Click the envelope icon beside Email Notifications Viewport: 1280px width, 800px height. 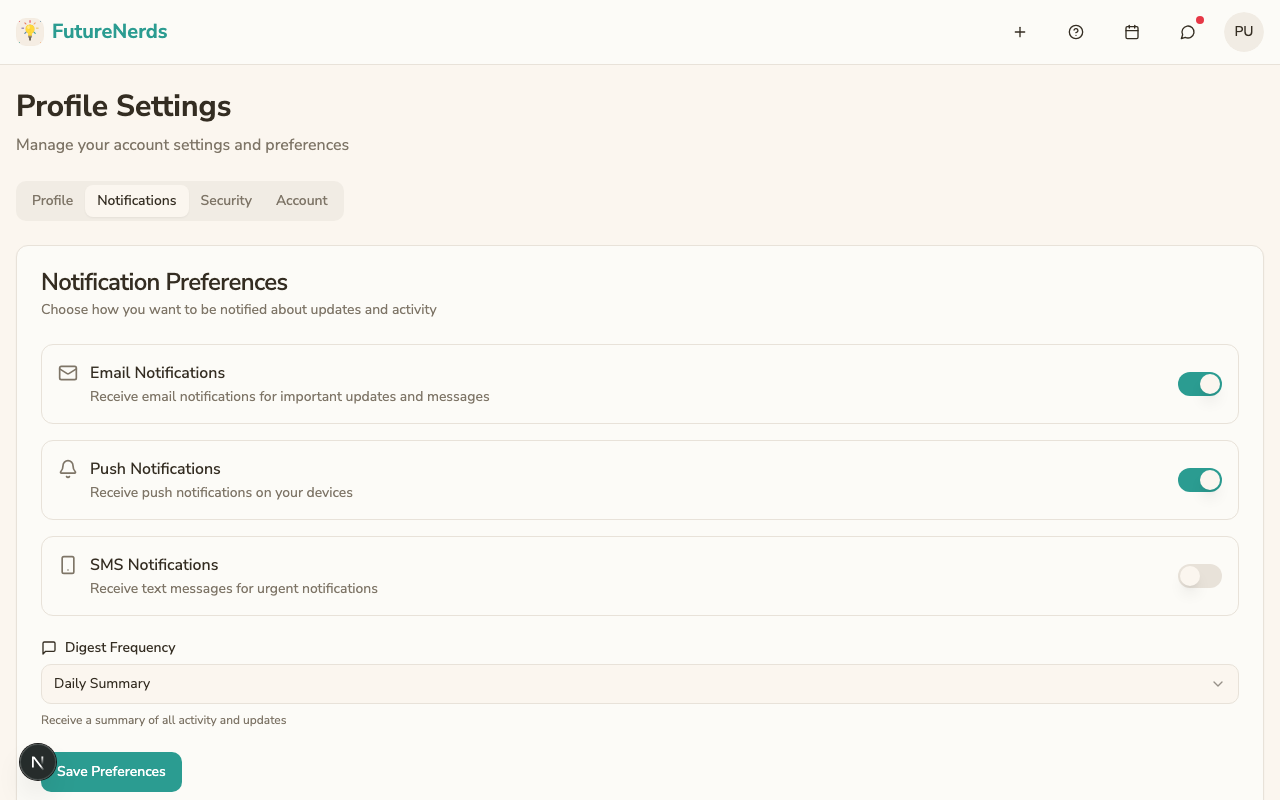pos(68,373)
